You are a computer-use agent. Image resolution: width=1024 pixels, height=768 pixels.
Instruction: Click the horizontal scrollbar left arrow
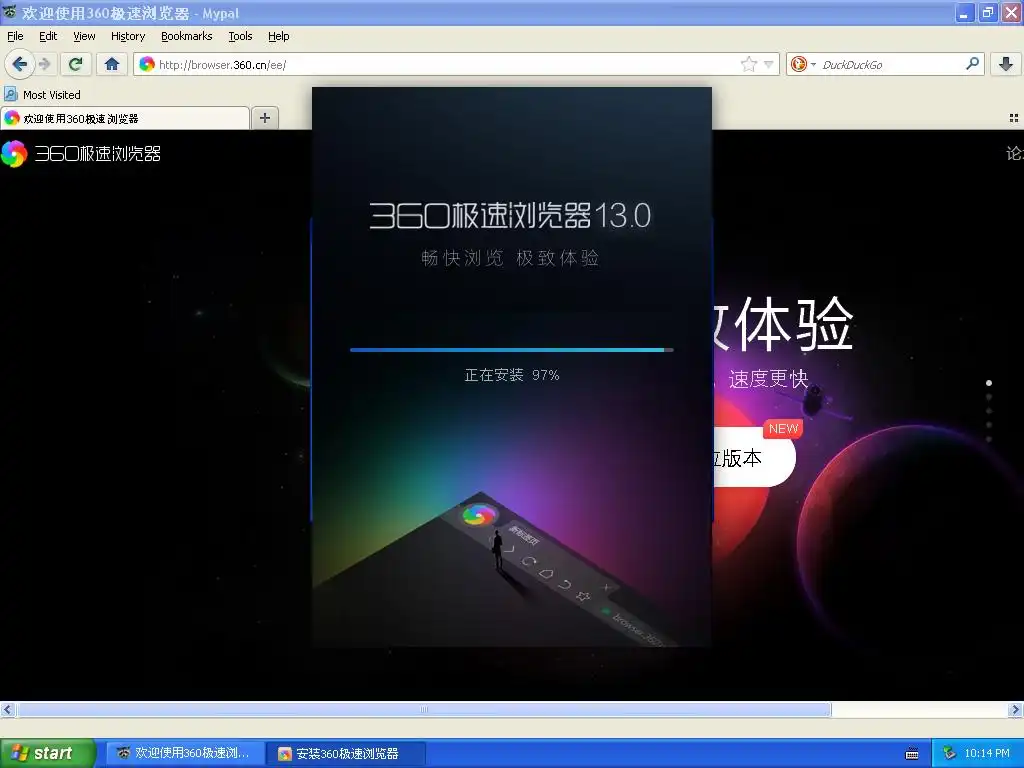(7, 709)
